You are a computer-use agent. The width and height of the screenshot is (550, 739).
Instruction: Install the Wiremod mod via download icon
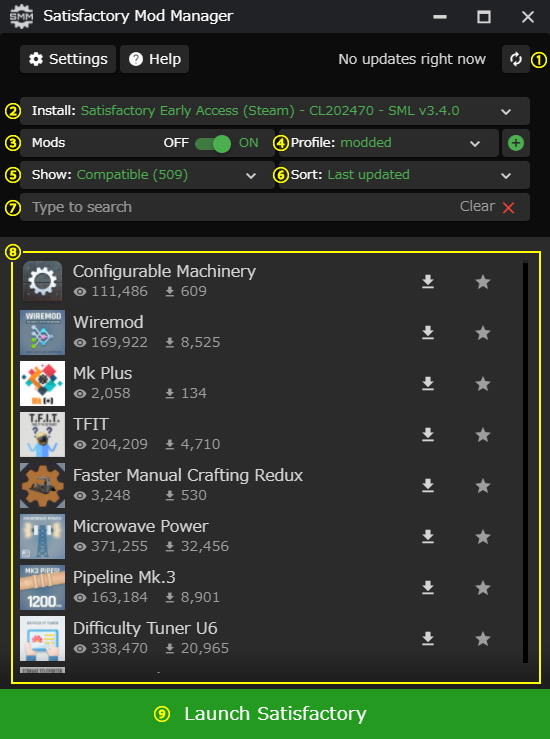tap(427, 333)
